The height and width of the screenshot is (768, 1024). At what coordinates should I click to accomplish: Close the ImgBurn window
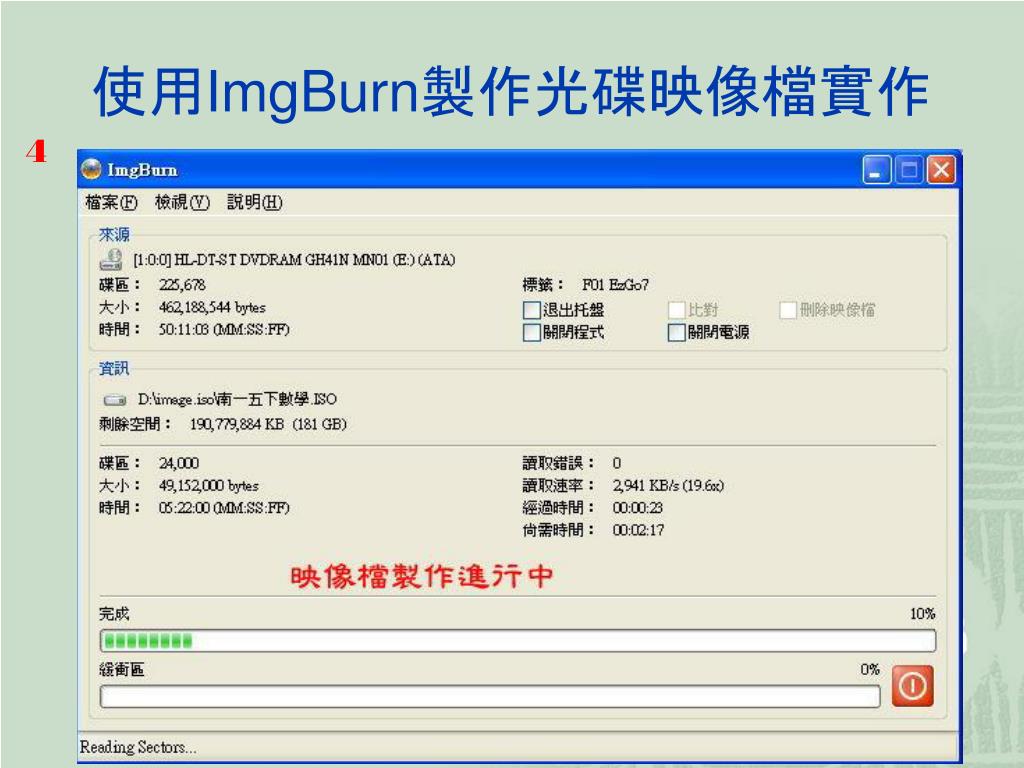(x=941, y=170)
